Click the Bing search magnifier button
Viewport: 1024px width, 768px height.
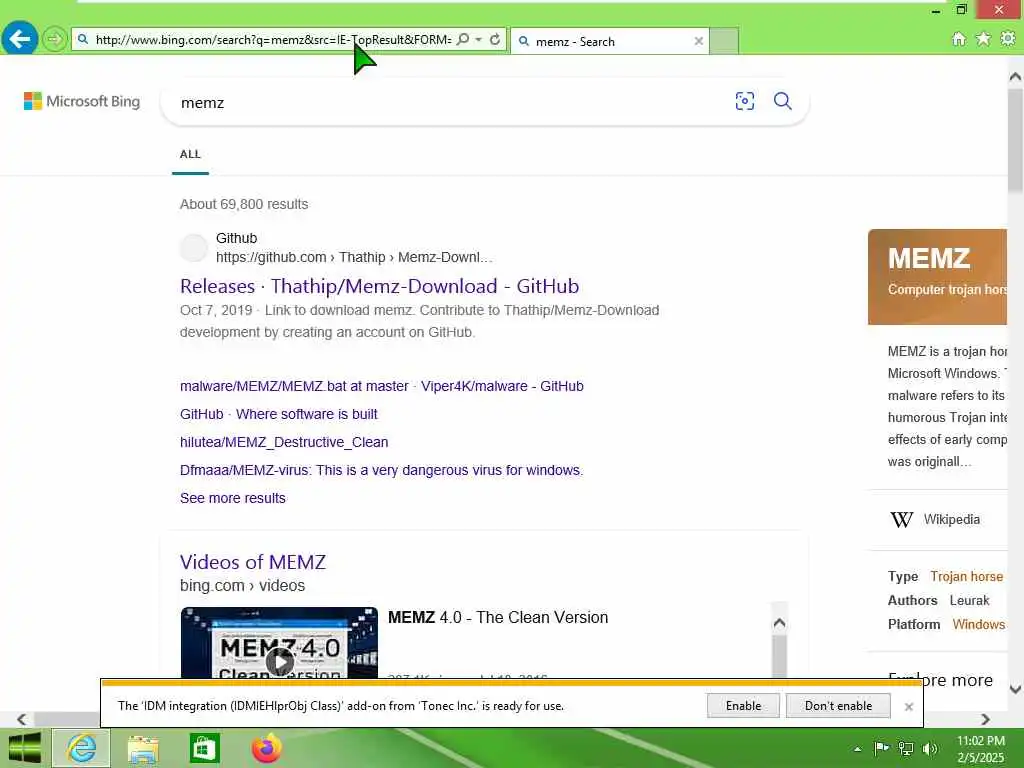point(782,101)
